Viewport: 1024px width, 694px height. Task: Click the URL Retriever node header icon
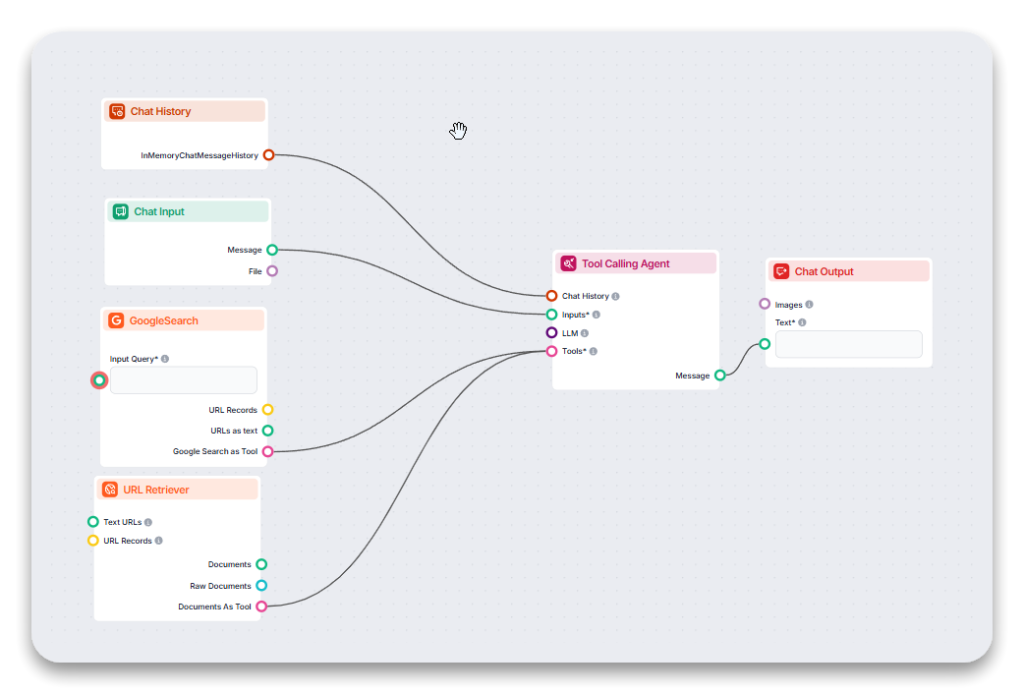pos(111,489)
